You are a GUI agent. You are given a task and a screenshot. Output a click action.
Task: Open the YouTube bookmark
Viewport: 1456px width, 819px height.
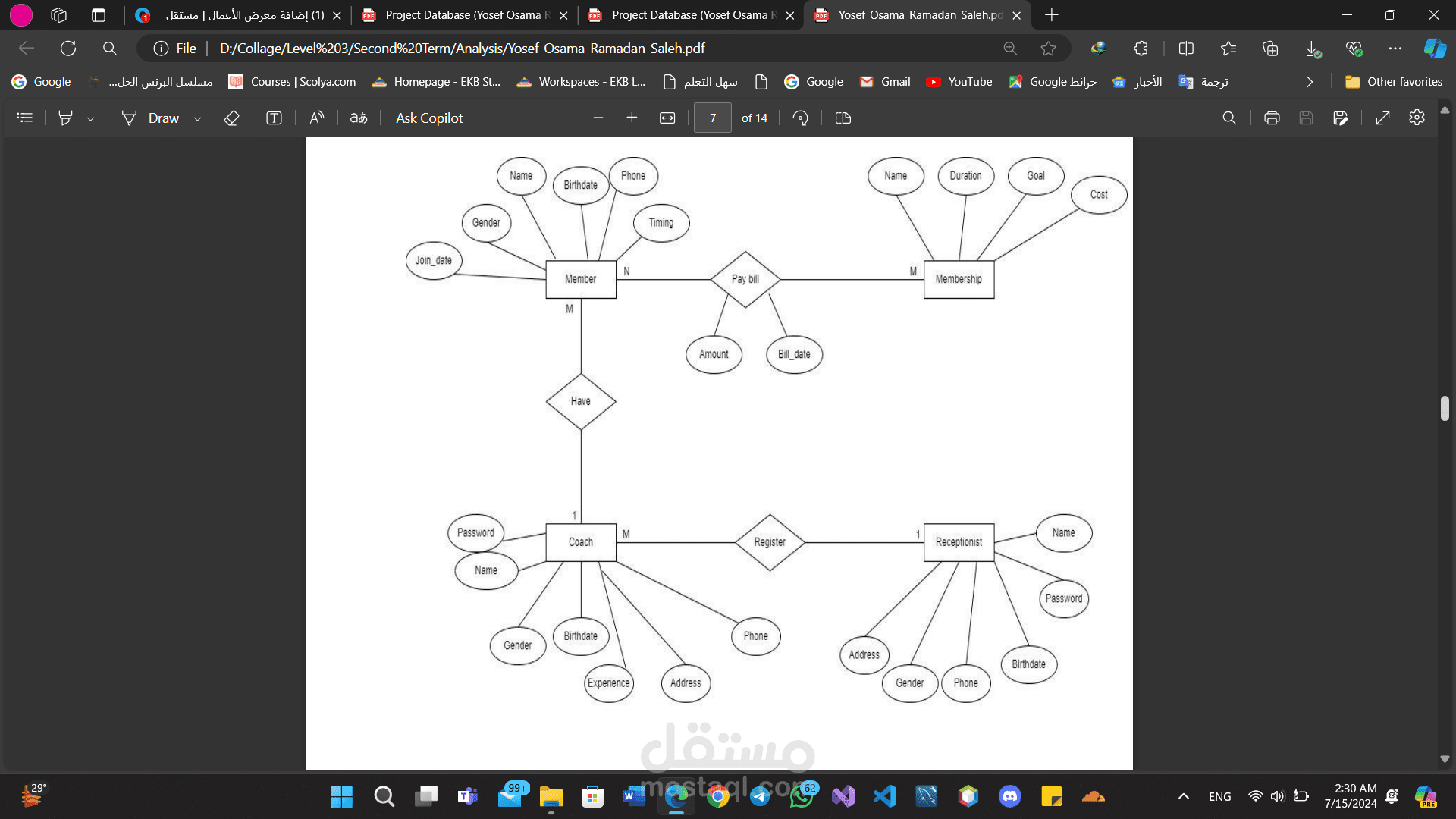[x=959, y=82]
